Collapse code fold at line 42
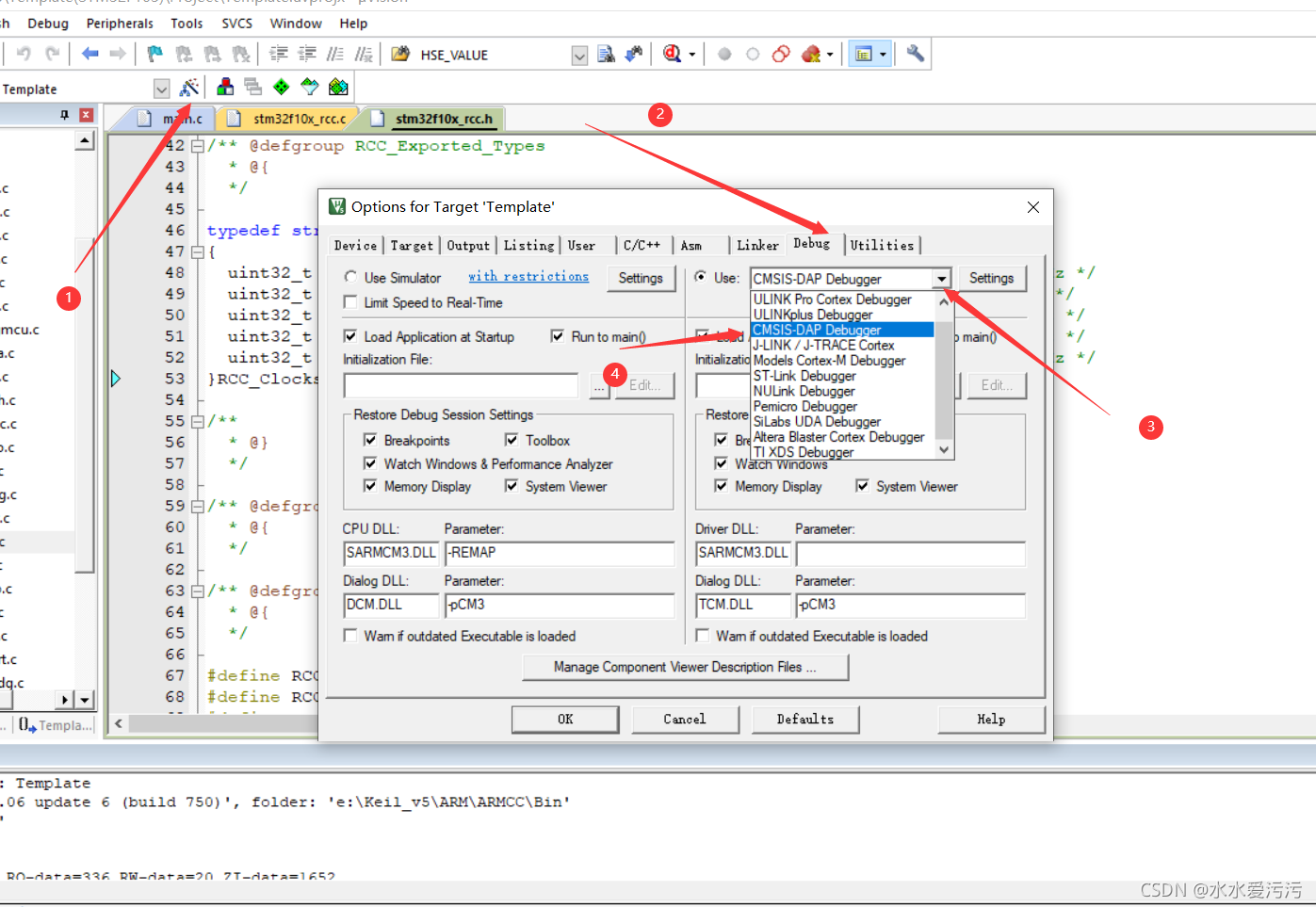The width and height of the screenshot is (1316, 907). 197,146
